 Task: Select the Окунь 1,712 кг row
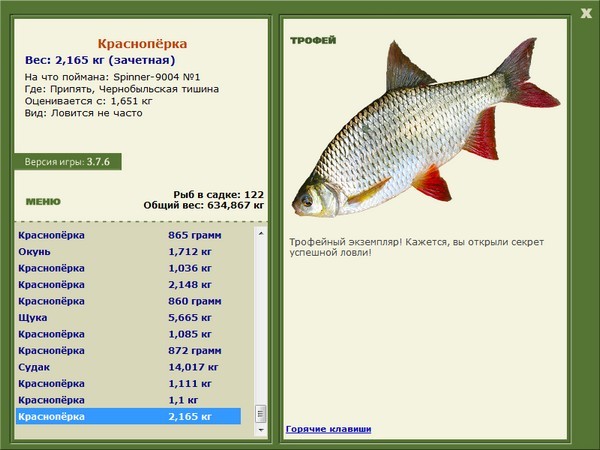[x=129, y=251]
